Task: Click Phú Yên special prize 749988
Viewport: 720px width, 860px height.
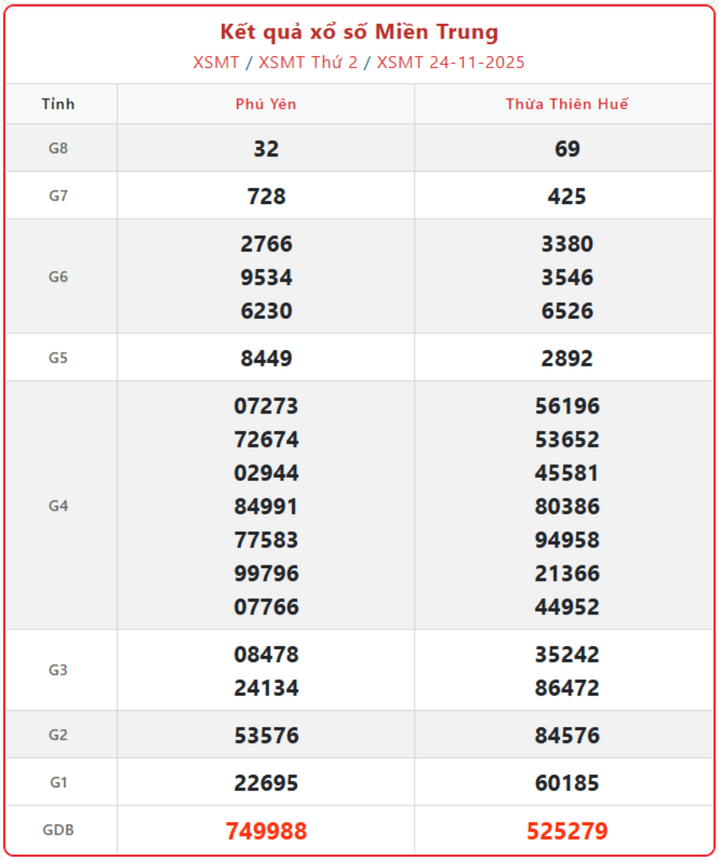Action: point(266,831)
